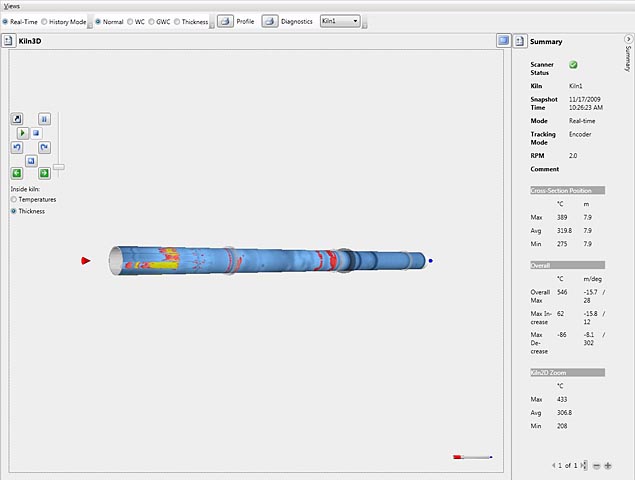Select the History Mode radio button
This screenshot has width=635, height=480.
tap(46, 21)
